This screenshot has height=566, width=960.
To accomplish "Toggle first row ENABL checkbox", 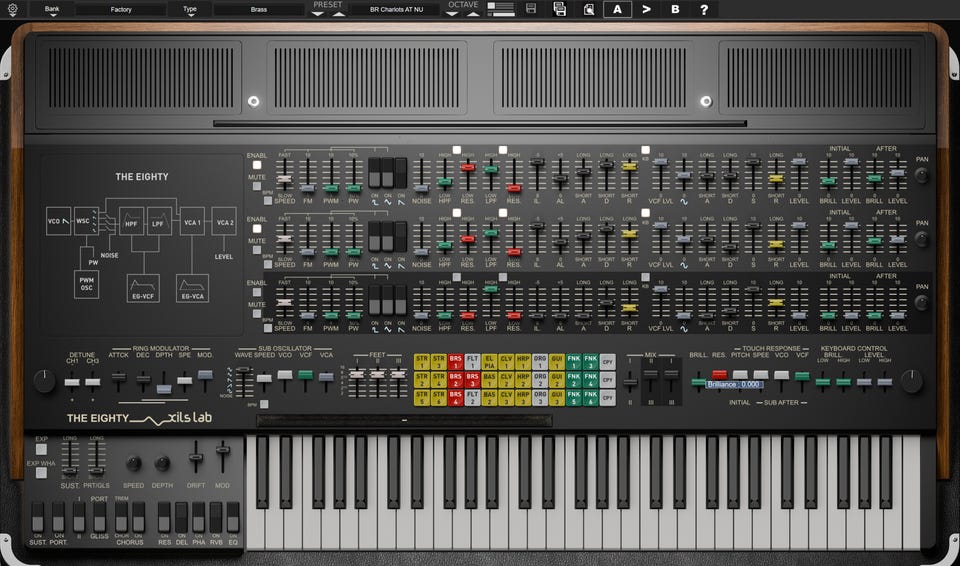I will click(257, 165).
